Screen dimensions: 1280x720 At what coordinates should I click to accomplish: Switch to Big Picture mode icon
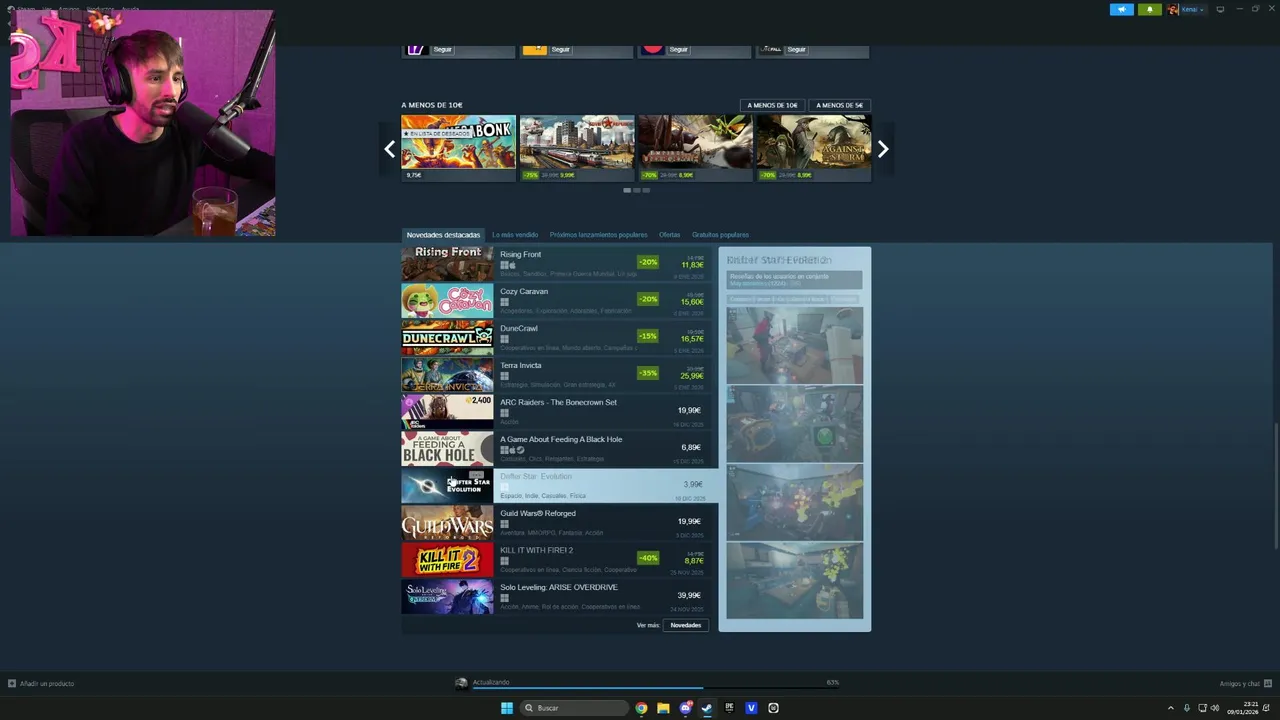click(1220, 9)
